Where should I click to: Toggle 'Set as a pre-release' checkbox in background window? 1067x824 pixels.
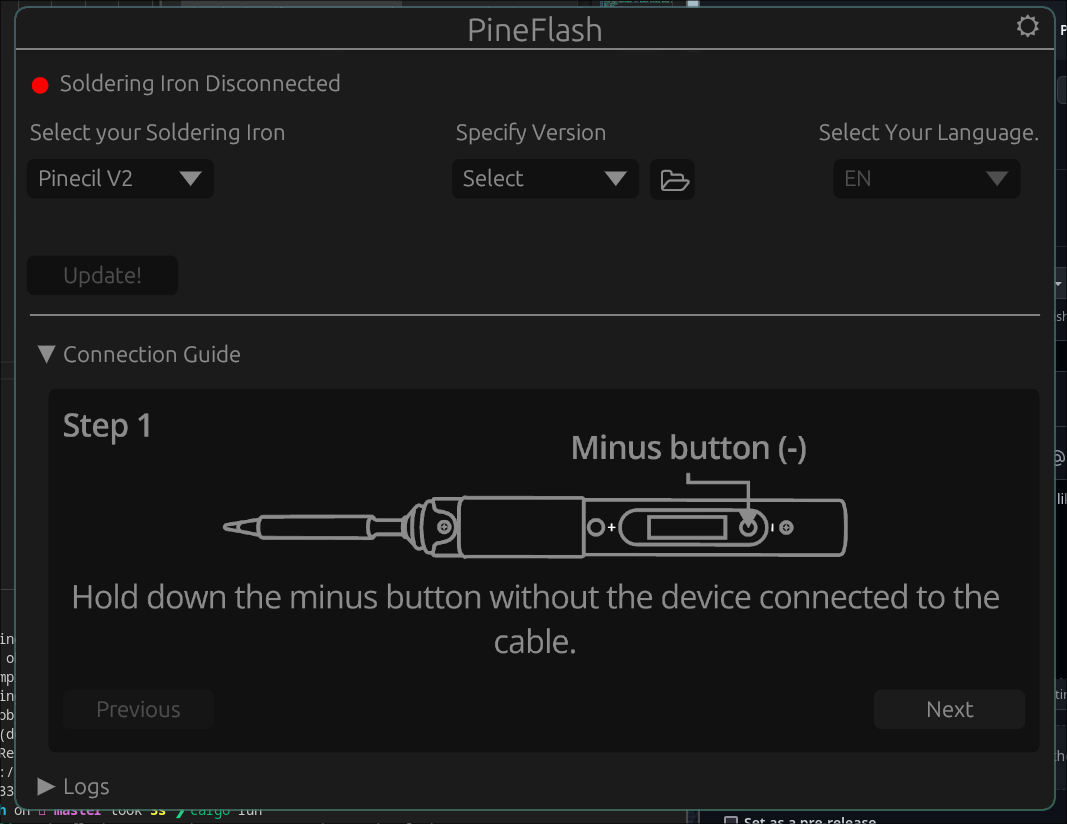731,821
